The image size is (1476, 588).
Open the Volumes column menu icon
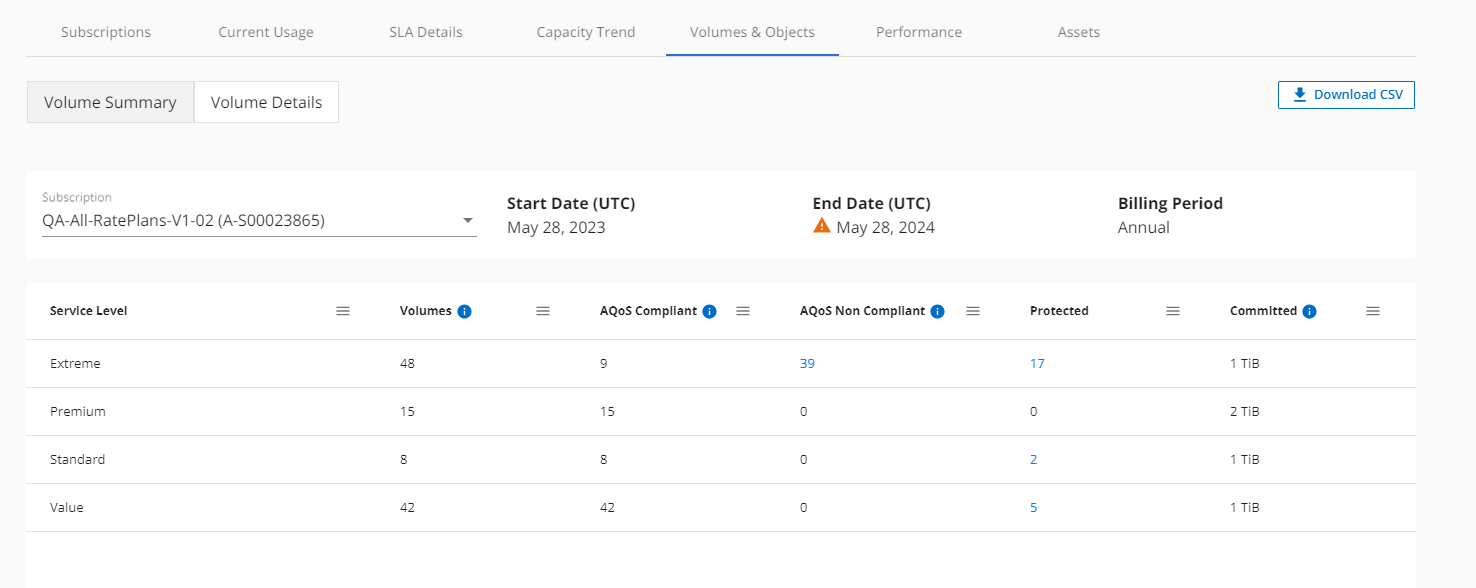coord(543,311)
